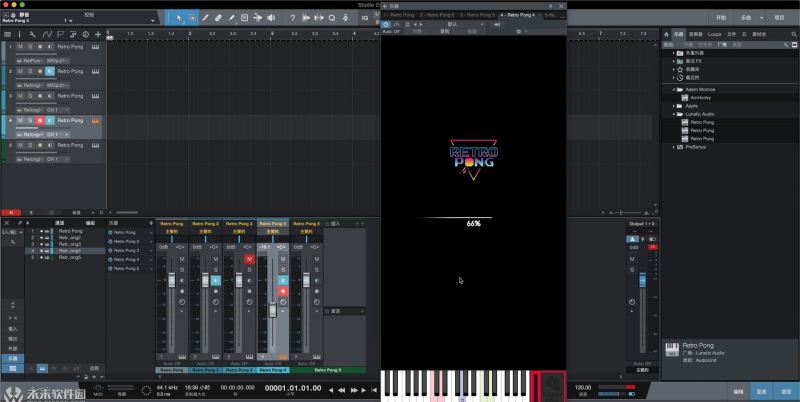
Task: Solo the Retro Pong mixer channel
Action: 182,270
